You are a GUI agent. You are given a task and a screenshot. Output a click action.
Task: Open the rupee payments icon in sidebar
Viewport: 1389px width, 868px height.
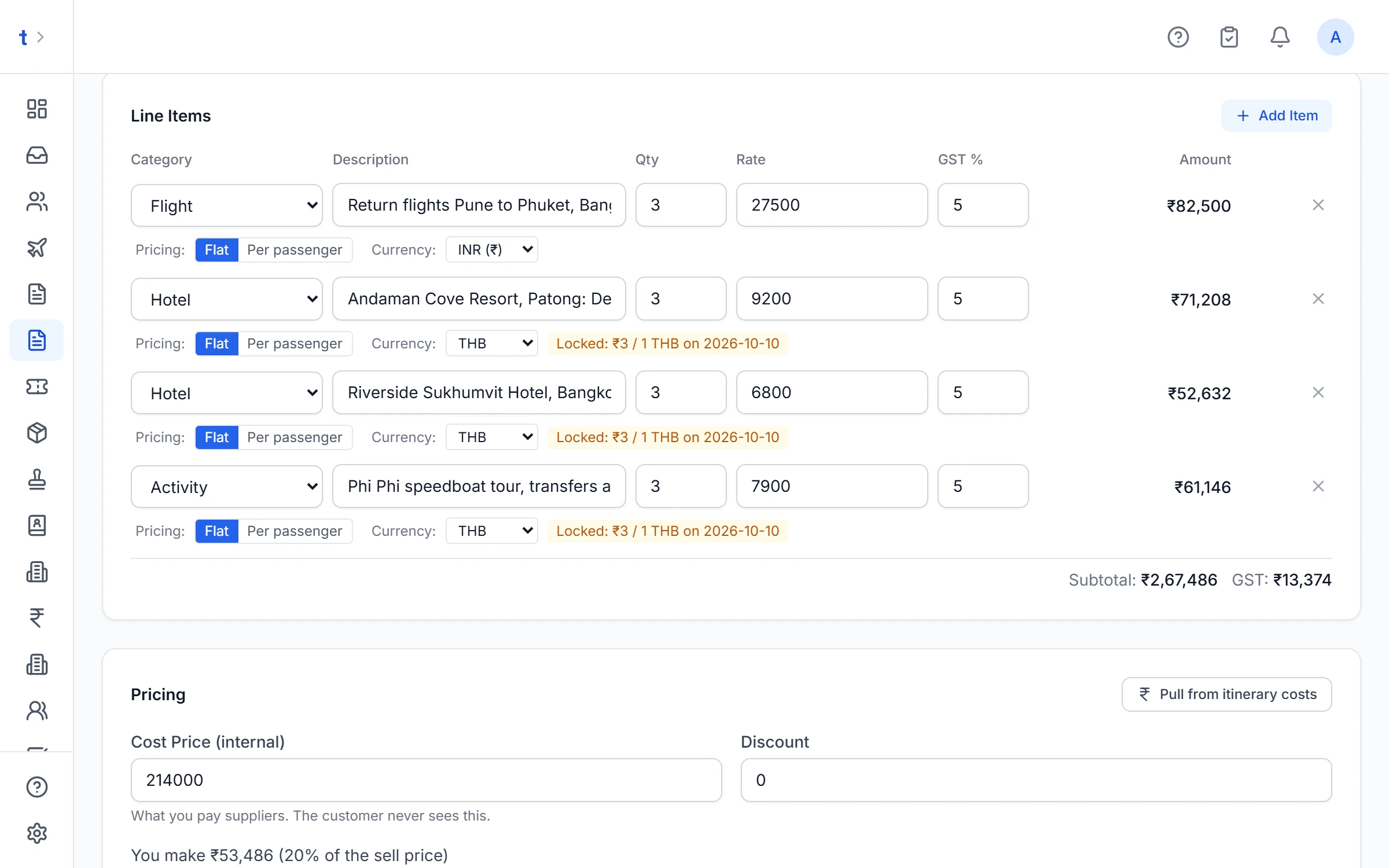coord(37,618)
